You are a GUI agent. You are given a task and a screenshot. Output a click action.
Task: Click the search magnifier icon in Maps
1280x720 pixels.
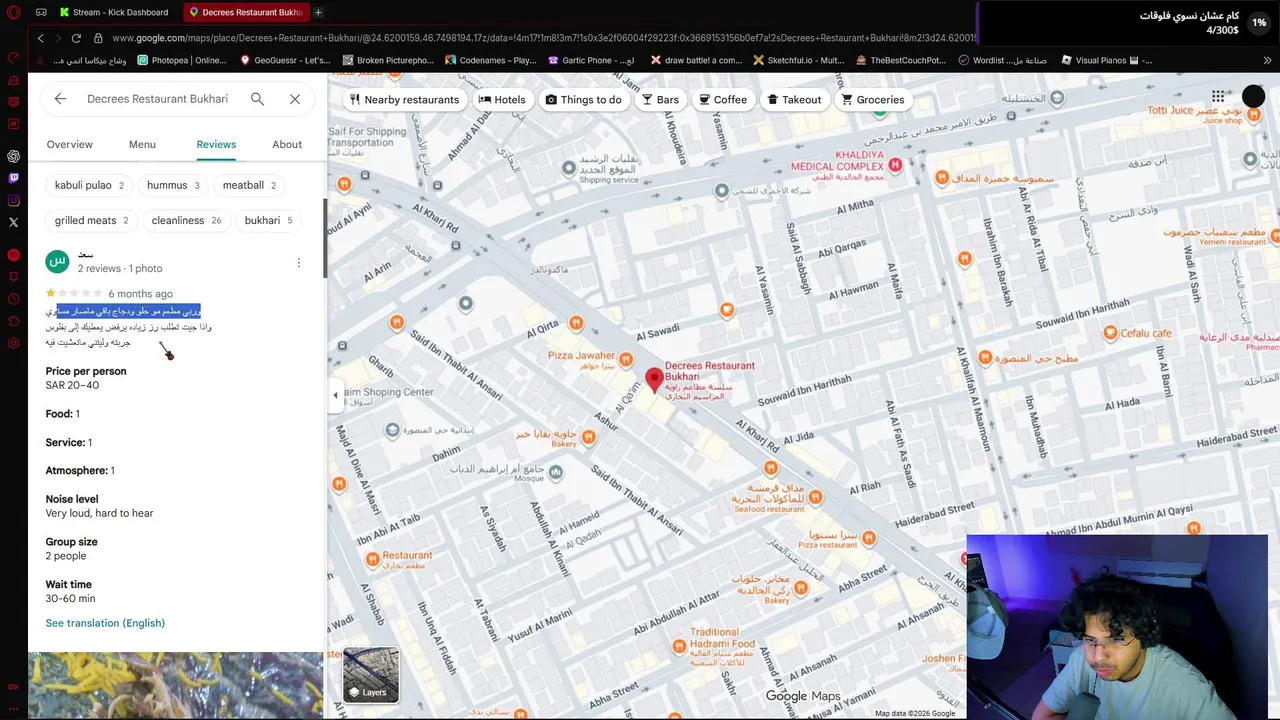point(257,99)
